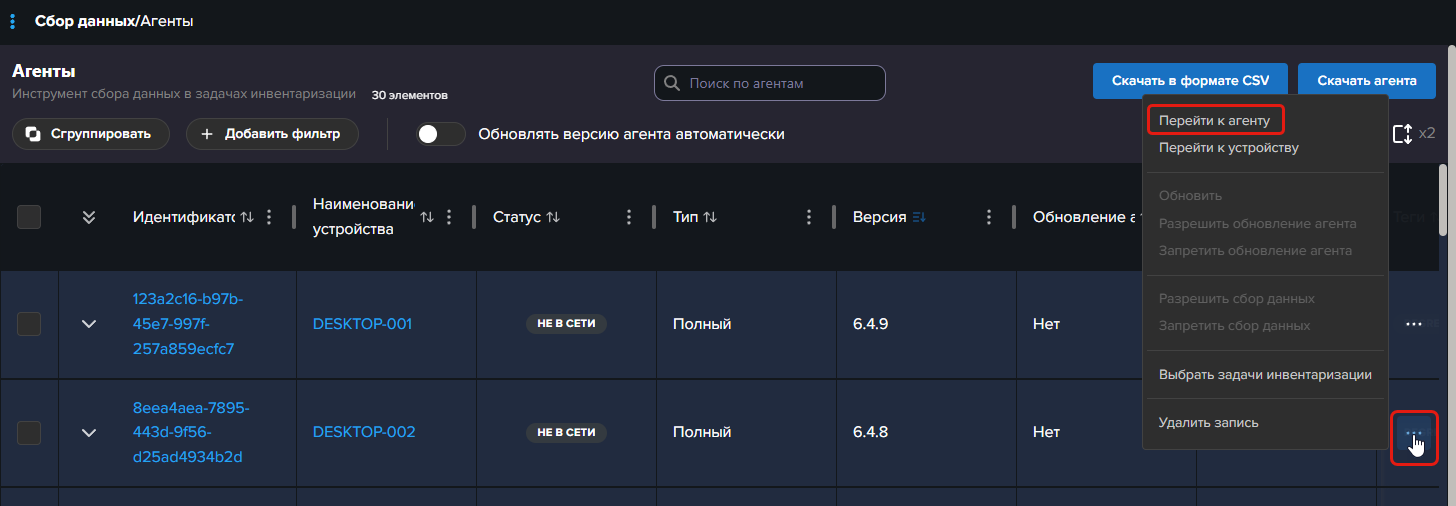Image resolution: width=1456 pixels, height=506 pixels.
Task: Expand all rows with double chevron
Action: (89, 217)
